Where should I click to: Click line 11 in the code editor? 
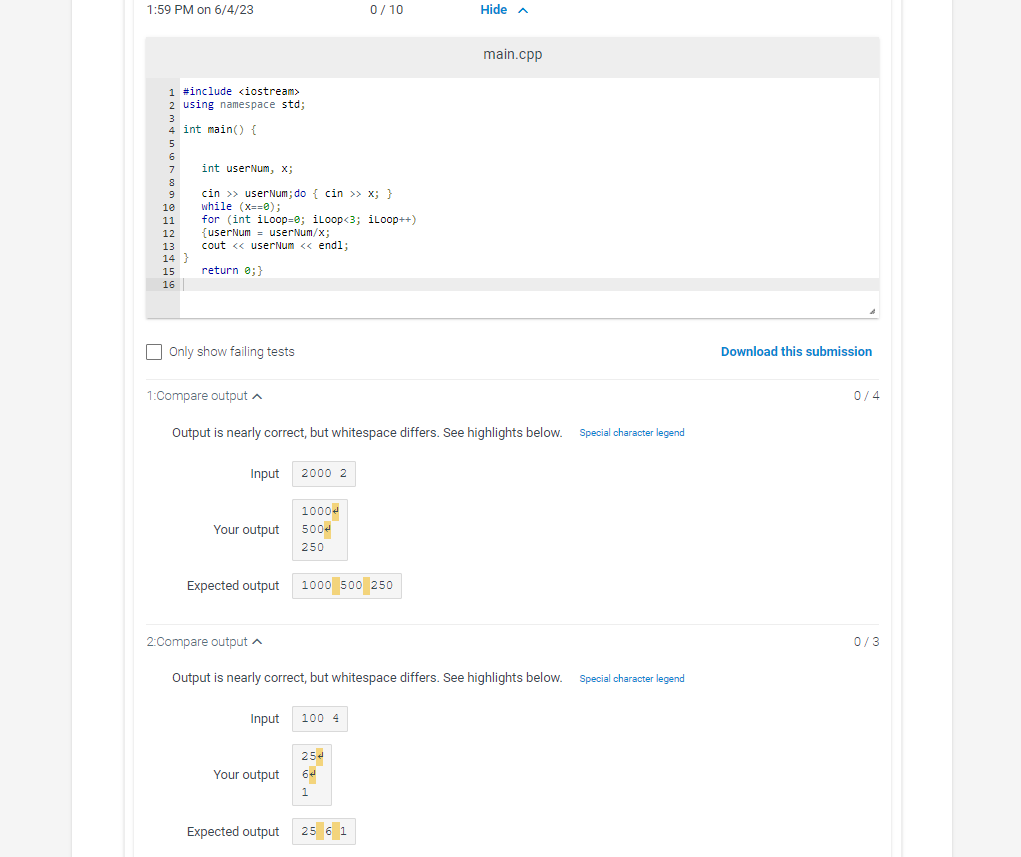click(x=300, y=219)
